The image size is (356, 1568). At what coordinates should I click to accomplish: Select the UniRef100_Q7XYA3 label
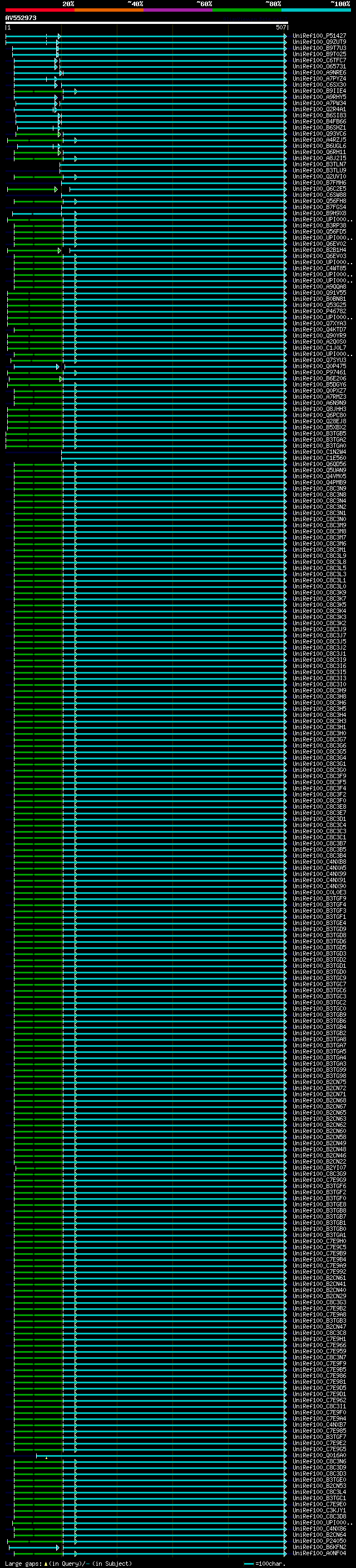point(319,323)
